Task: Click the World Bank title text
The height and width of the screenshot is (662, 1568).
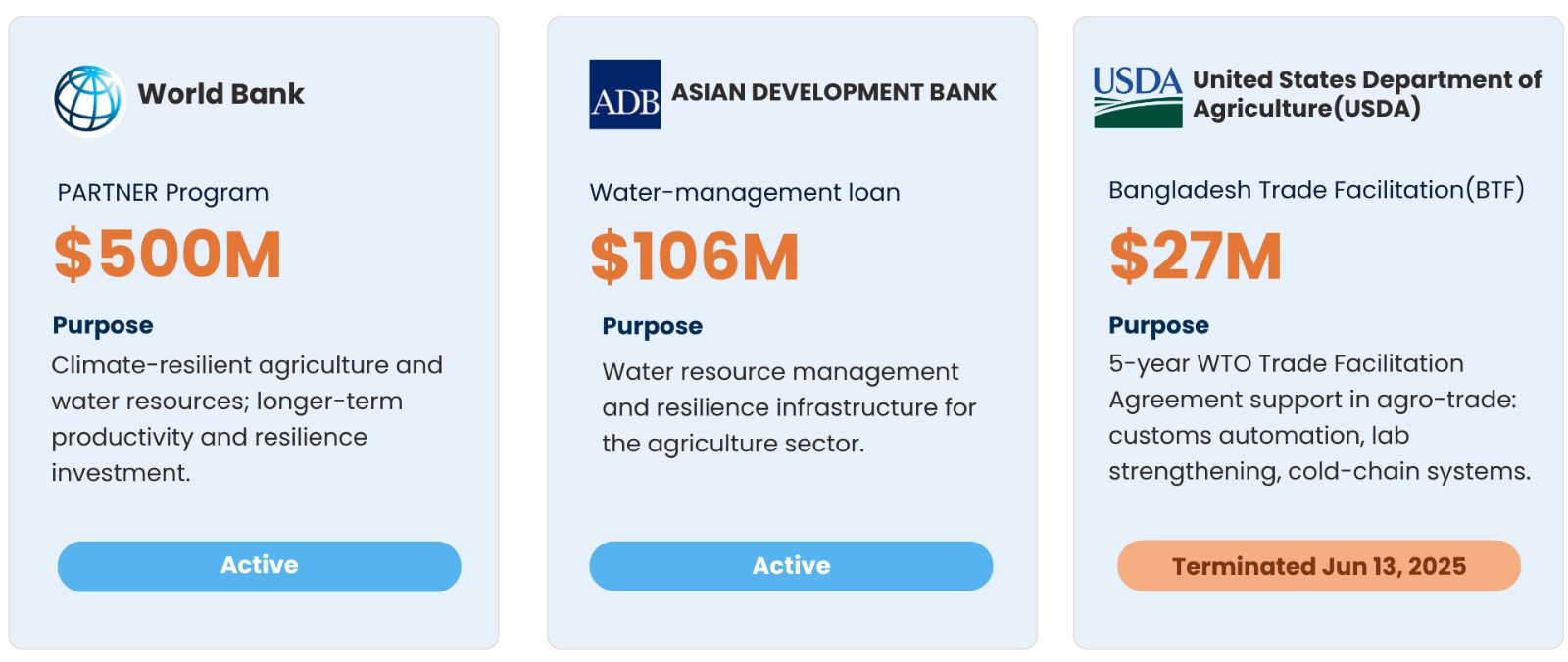Action: pos(220,94)
